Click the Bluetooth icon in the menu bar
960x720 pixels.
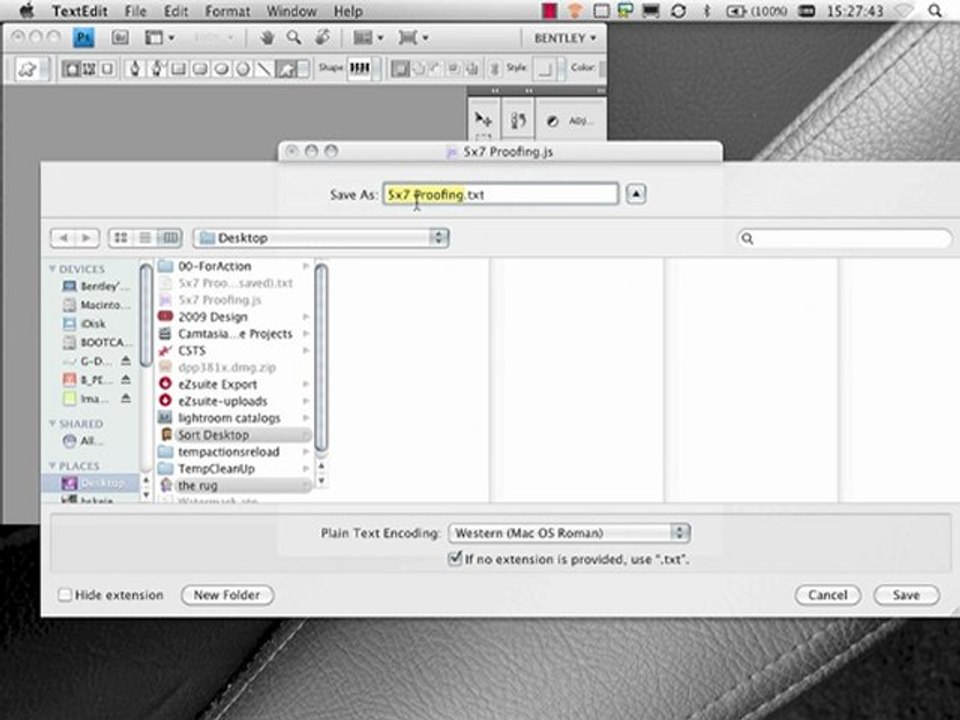tap(706, 10)
